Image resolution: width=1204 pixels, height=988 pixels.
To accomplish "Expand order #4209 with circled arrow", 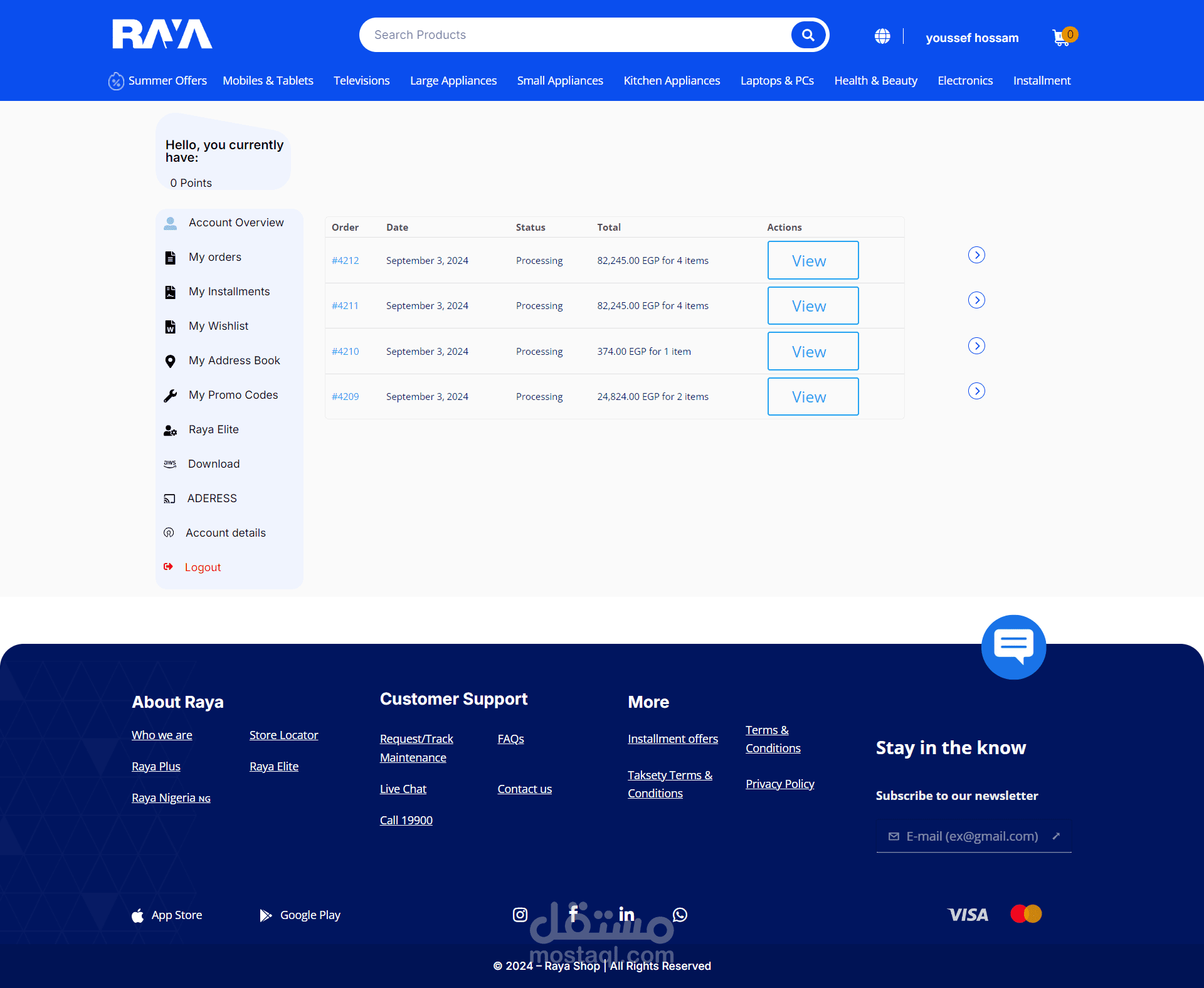I will (976, 391).
